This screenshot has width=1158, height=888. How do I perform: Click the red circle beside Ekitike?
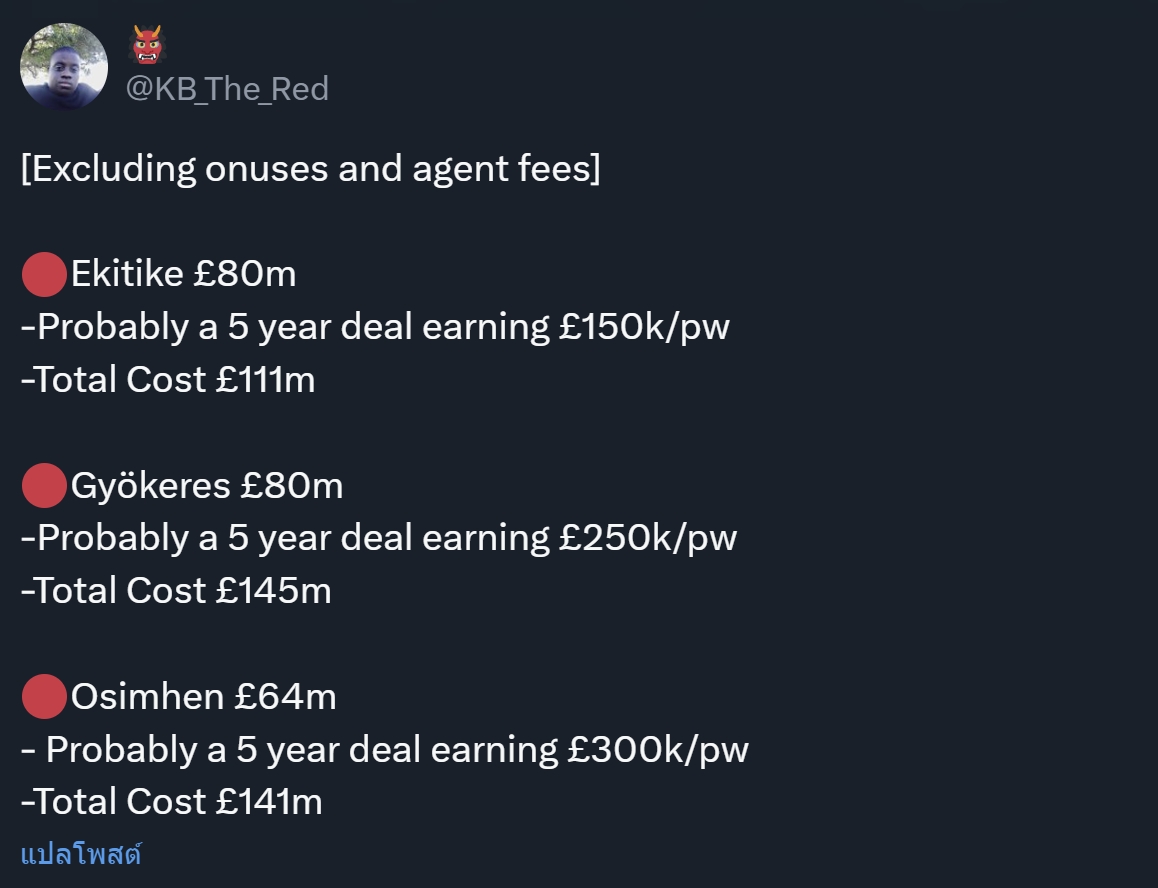point(44,274)
